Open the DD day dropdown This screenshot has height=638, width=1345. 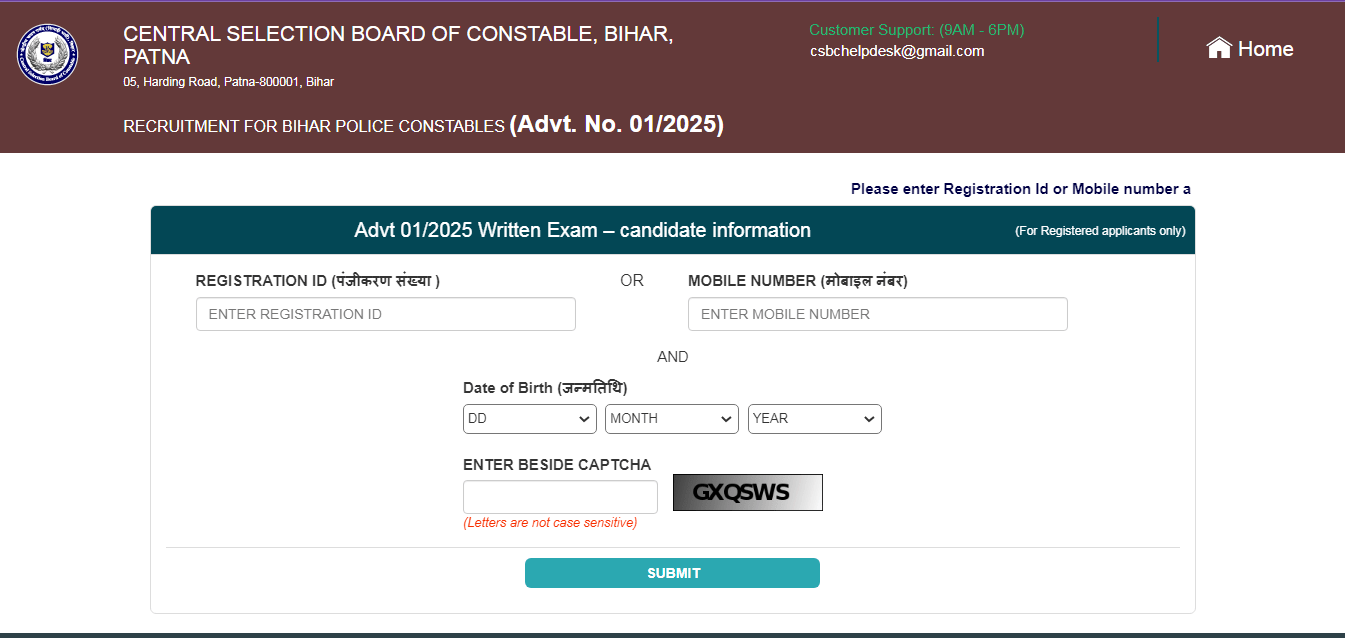(x=529, y=419)
